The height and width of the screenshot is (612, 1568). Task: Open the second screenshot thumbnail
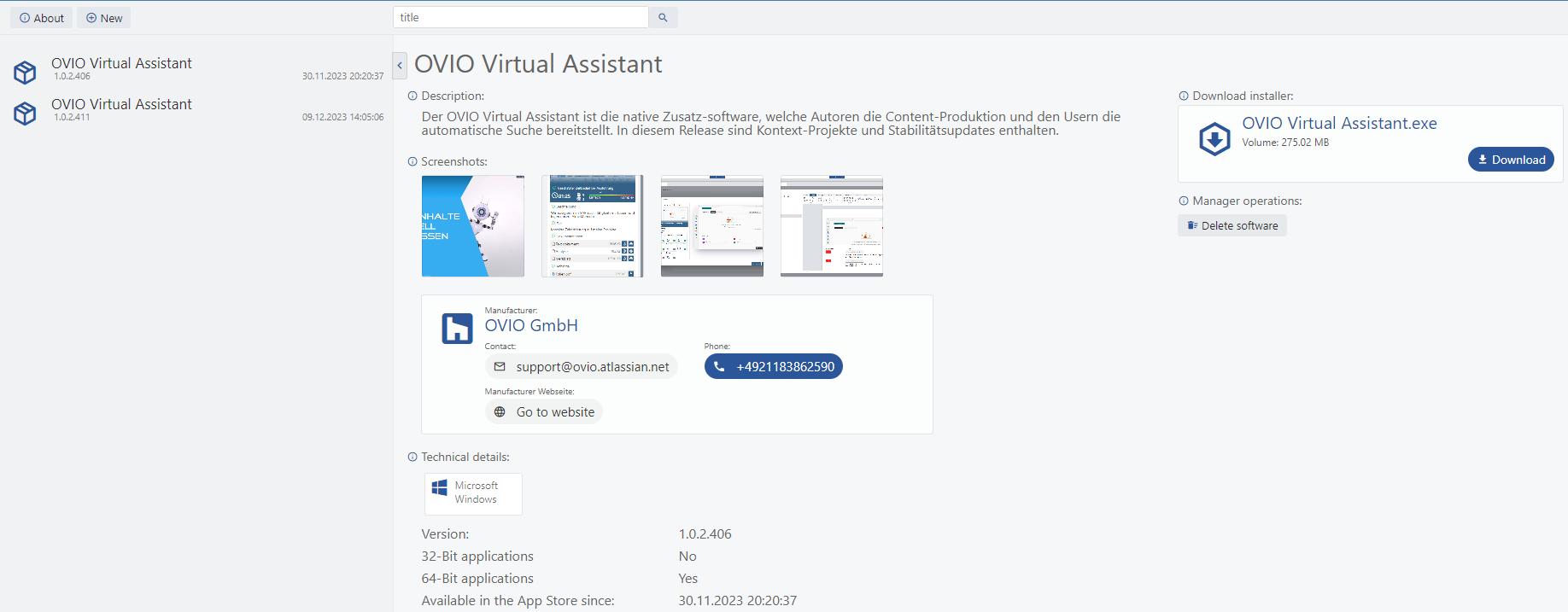[593, 226]
